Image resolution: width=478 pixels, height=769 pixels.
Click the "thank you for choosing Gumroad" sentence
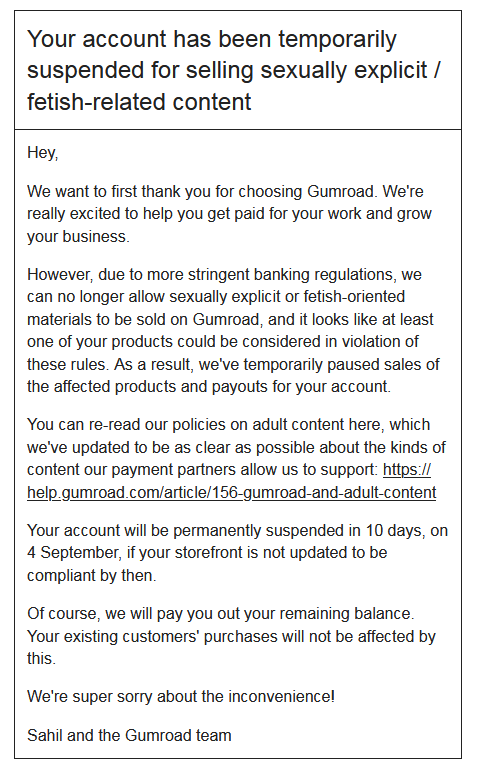coord(226,191)
